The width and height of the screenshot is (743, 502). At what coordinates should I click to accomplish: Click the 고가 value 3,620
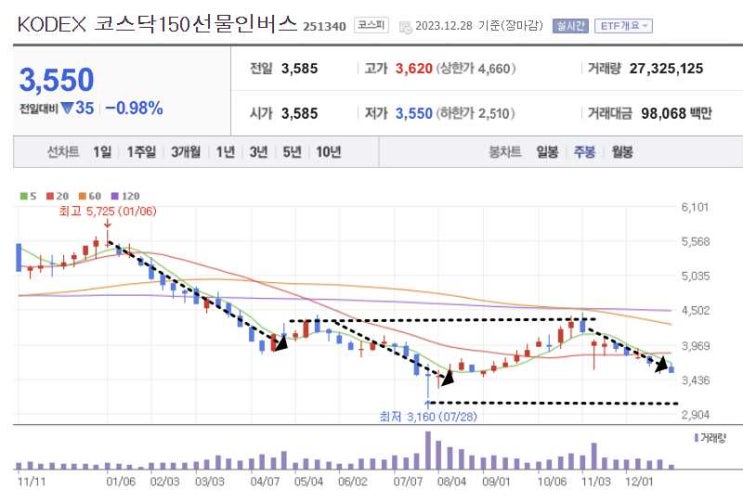(414, 69)
